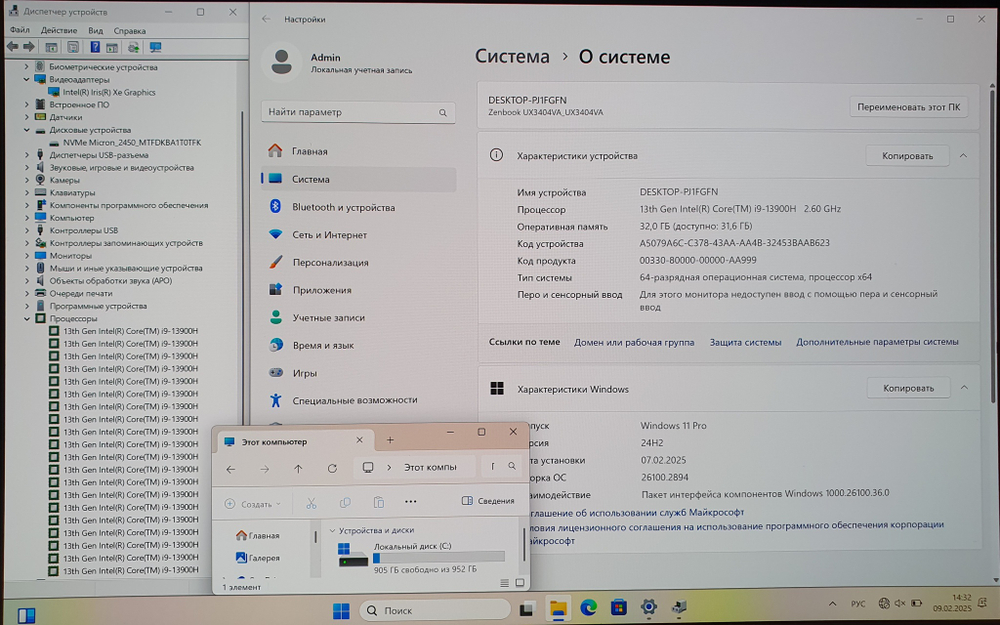Go up one folder level in File Explorer

[298, 468]
